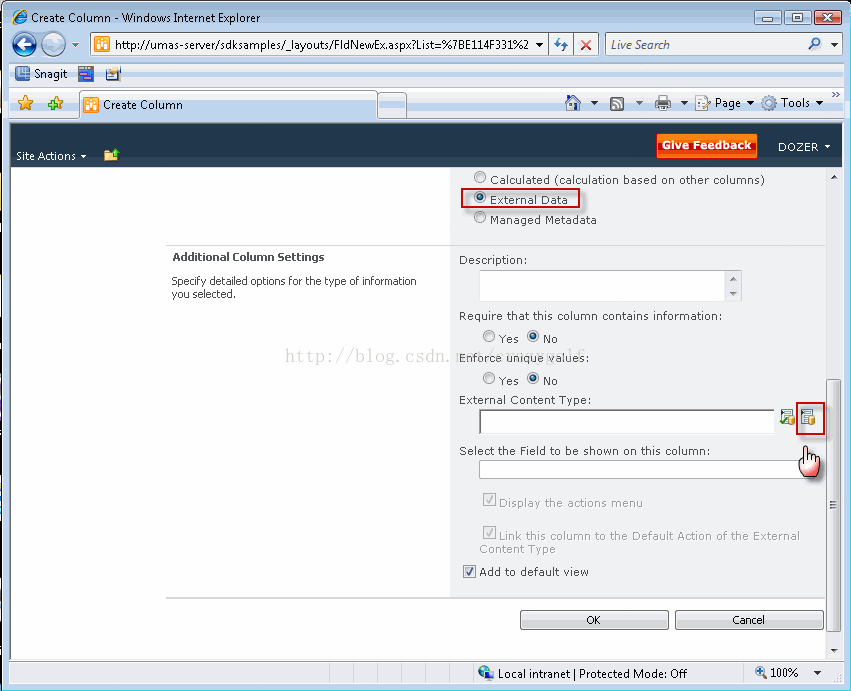
Task: Choose Yes for enforce unique values
Action: [x=489, y=378]
